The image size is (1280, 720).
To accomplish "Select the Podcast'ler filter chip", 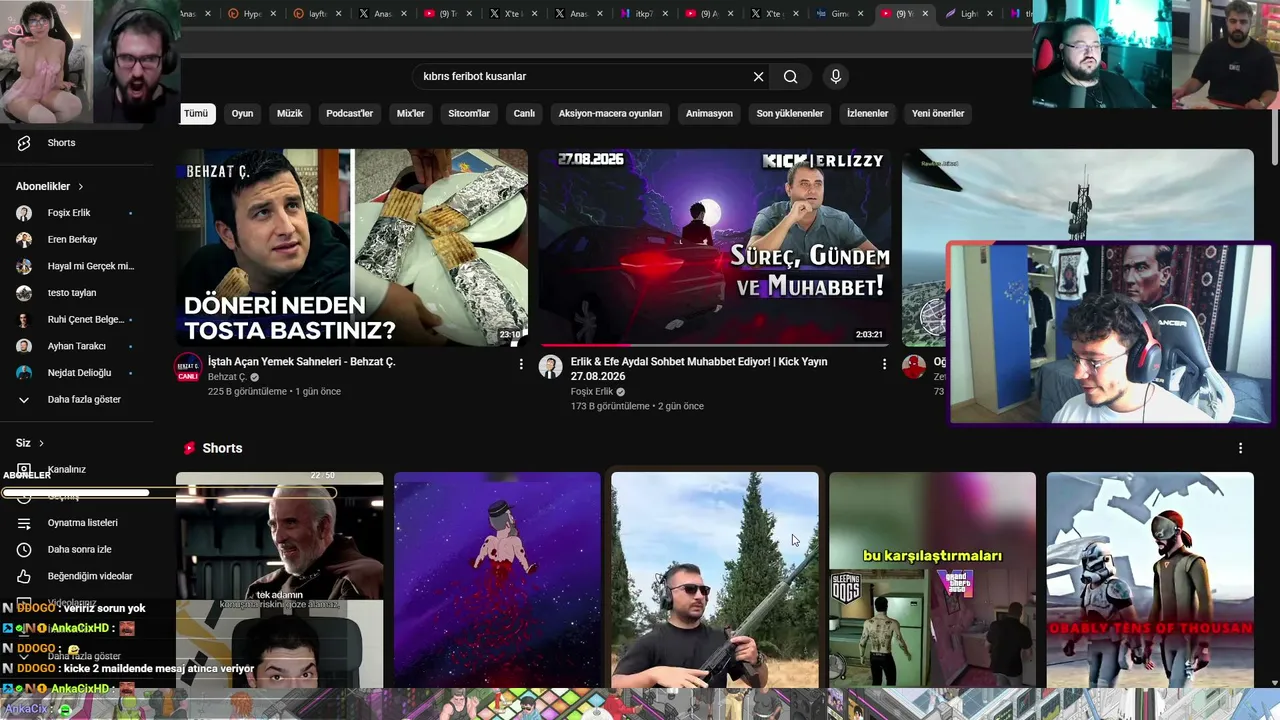I will pyautogui.click(x=349, y=114).
